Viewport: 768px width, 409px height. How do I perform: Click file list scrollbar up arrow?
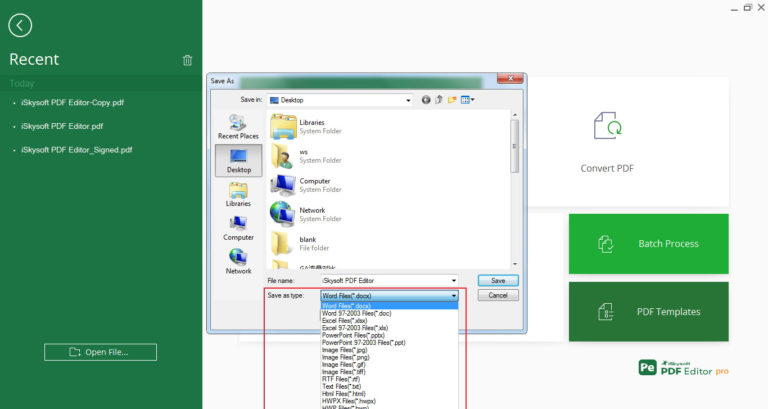pyautogui.click(x=514, y=115)
